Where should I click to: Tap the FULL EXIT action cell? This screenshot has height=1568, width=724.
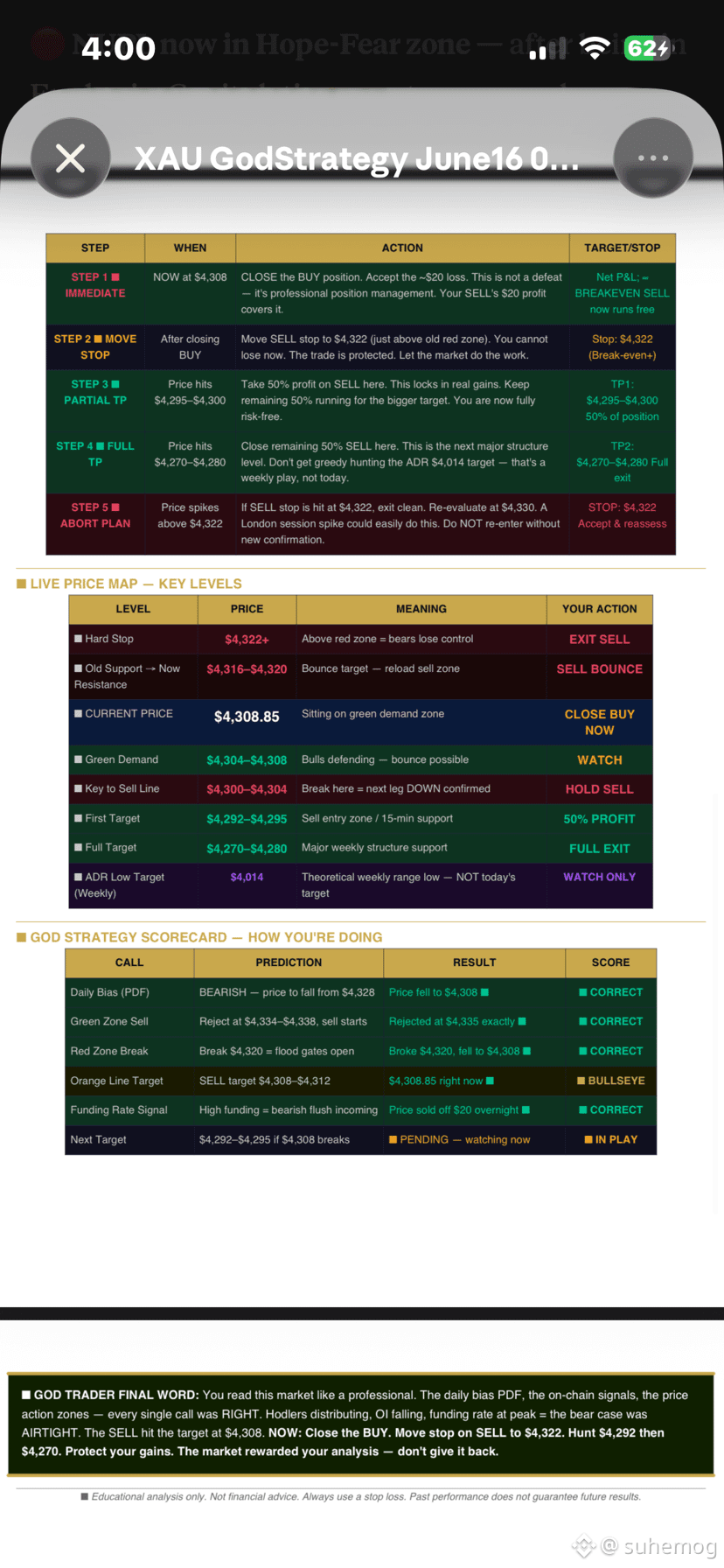[x=599, y=849]
